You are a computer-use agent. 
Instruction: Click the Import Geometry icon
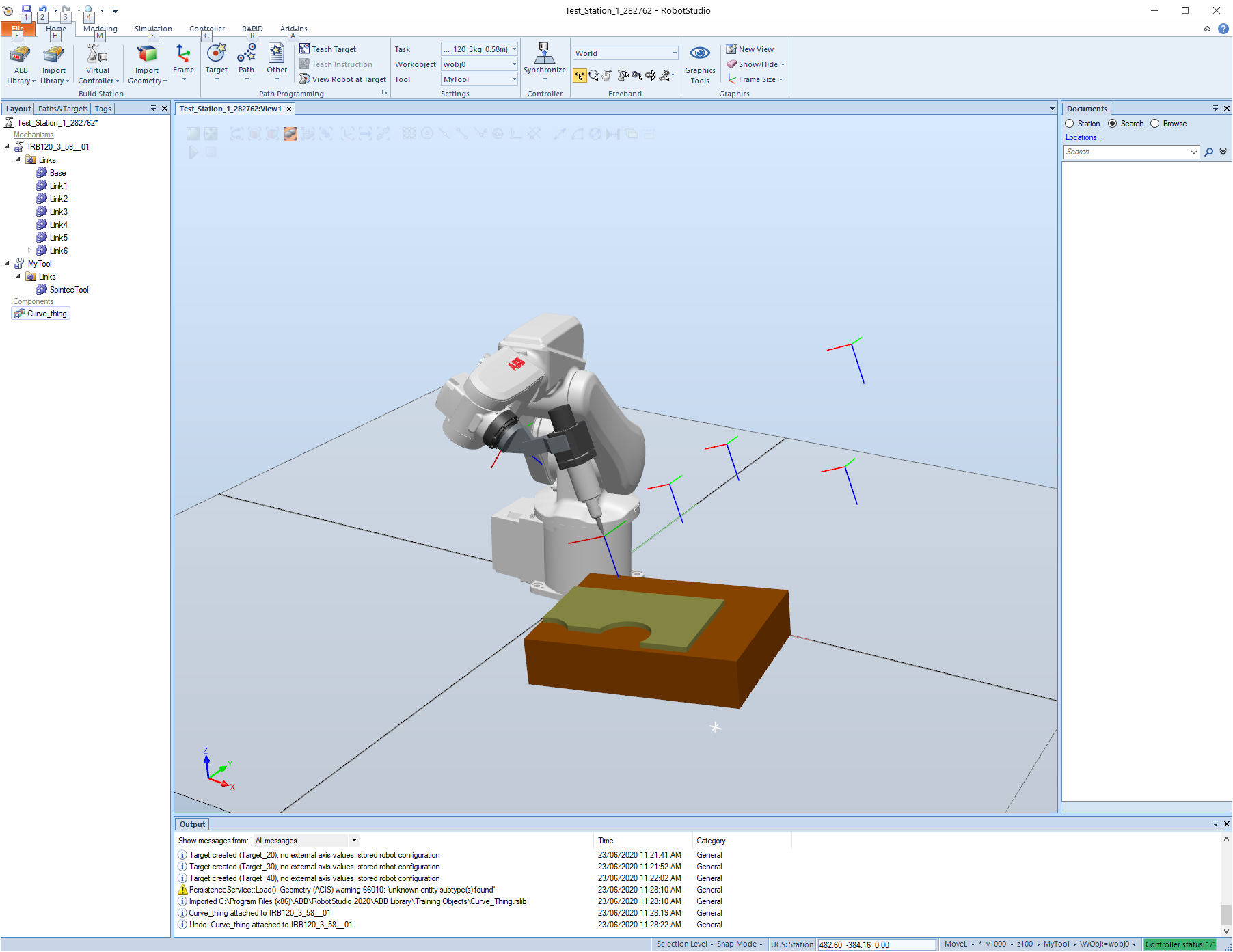[147, 56]
